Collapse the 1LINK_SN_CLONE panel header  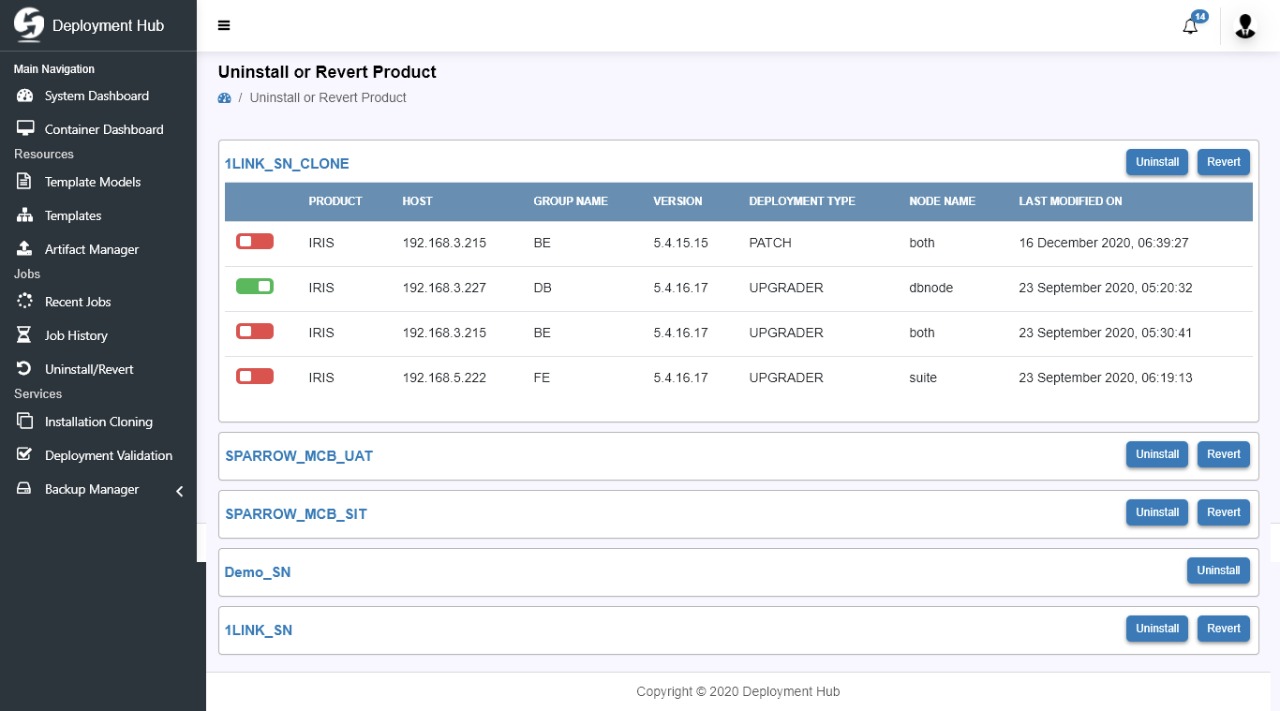pyautogui.click(x=286, y=163)
